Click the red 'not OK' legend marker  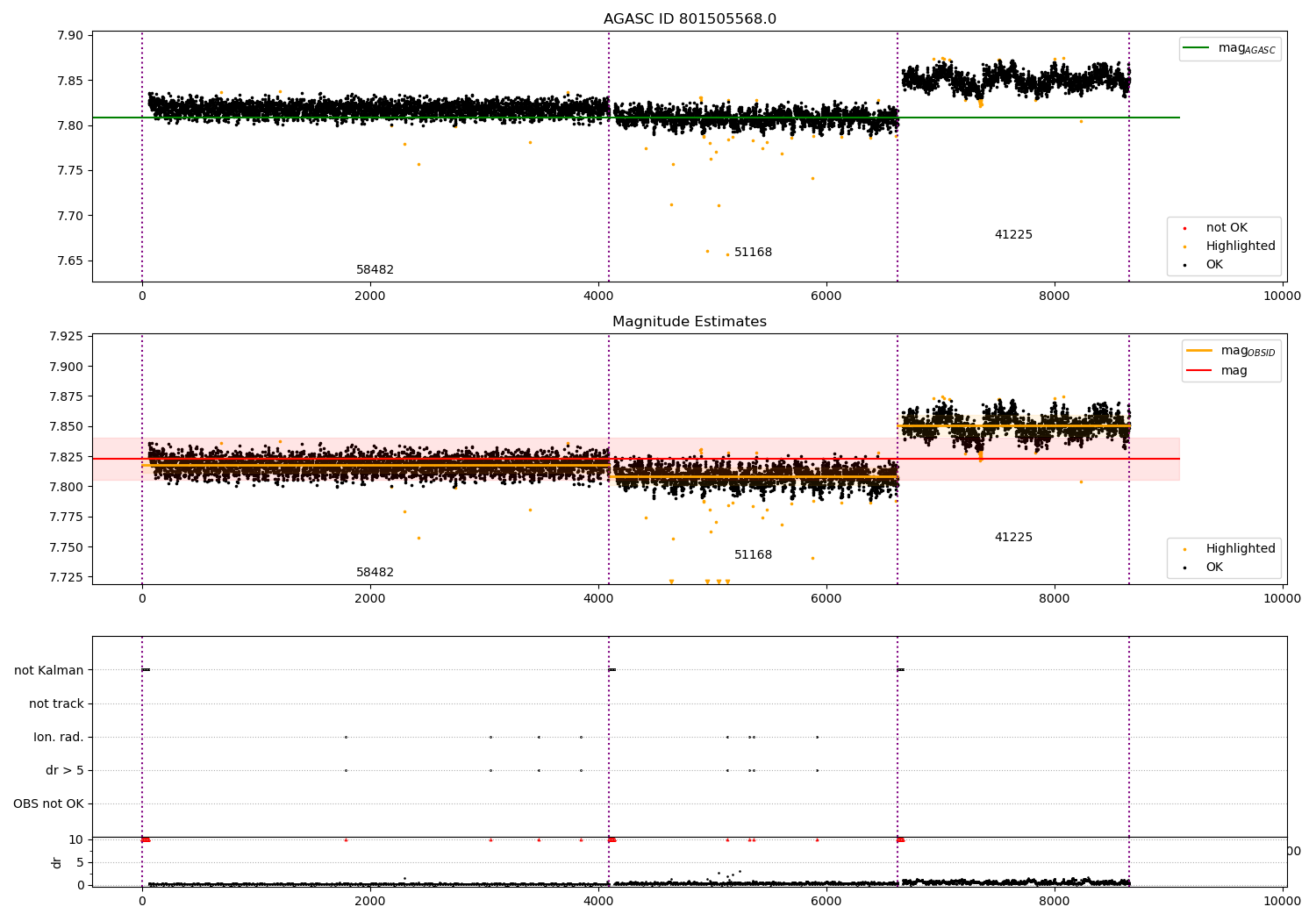tap(1184, 228)
